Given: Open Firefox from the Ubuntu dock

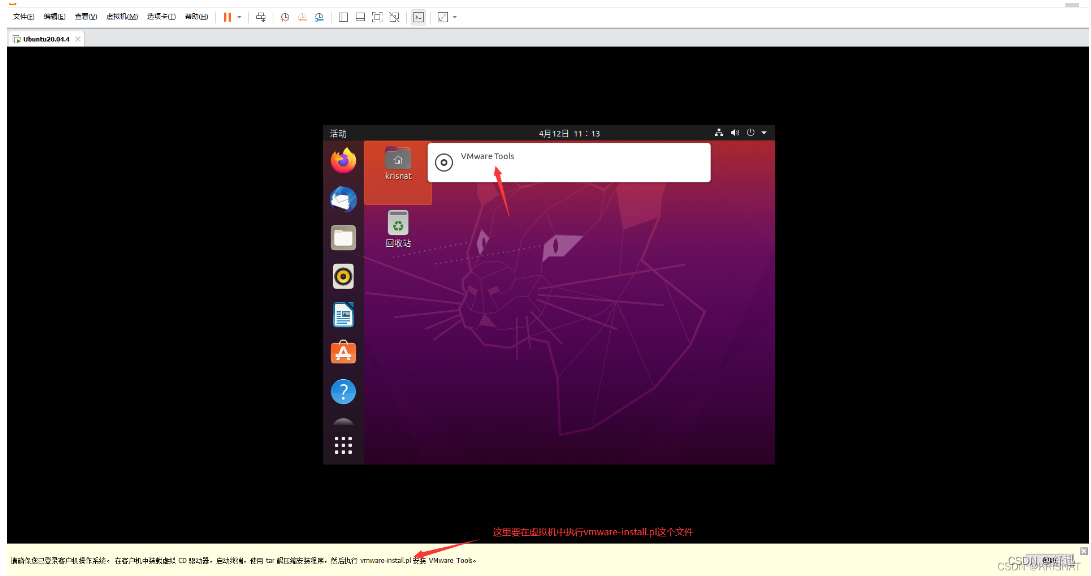Looking at the screenshot, I should (x=343, y=161).
